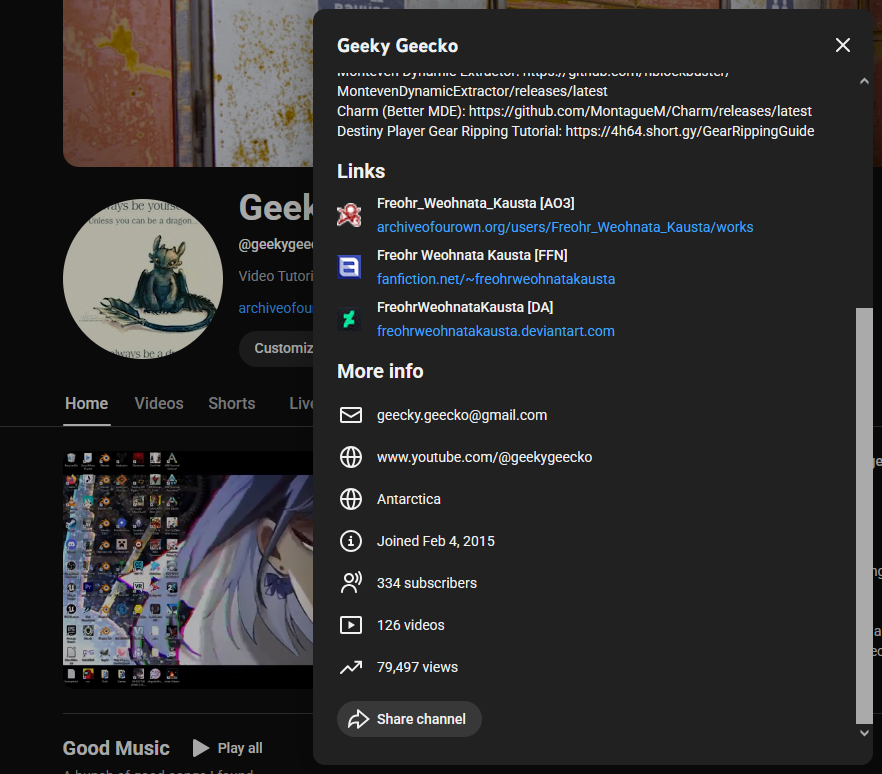Click the Charm GitHub releases text
Image resolution: width=882 pixels, height=774 pixels.
coord(574,111)
